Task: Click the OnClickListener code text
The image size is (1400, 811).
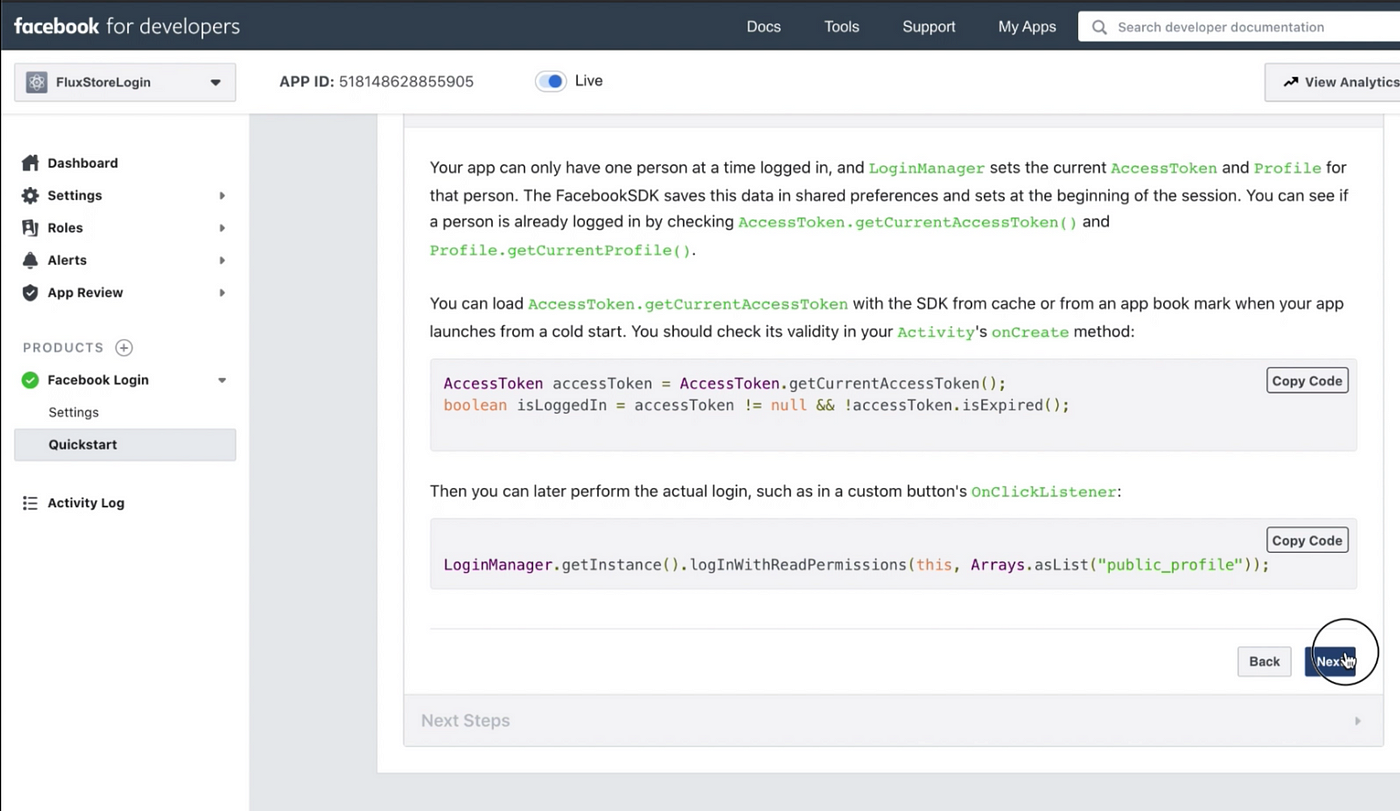Action: pyautogui.click(x=1043, y=492)
